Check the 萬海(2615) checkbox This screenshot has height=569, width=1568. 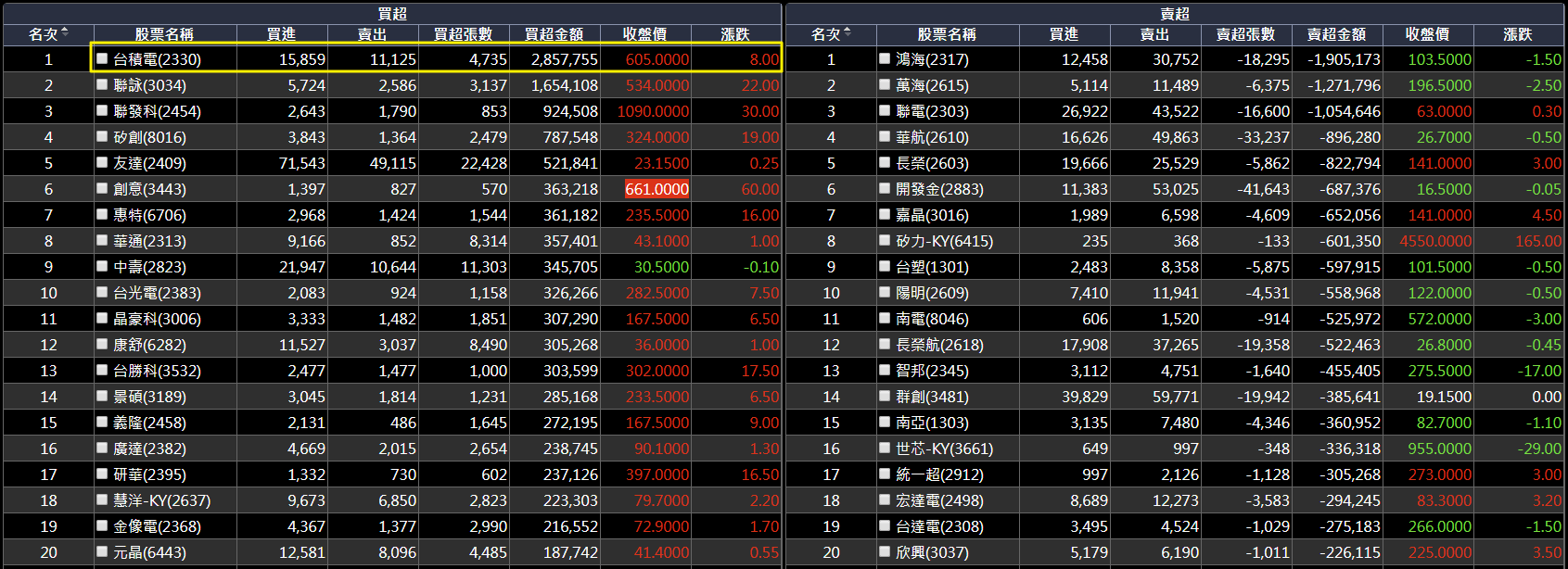point(885,84)
